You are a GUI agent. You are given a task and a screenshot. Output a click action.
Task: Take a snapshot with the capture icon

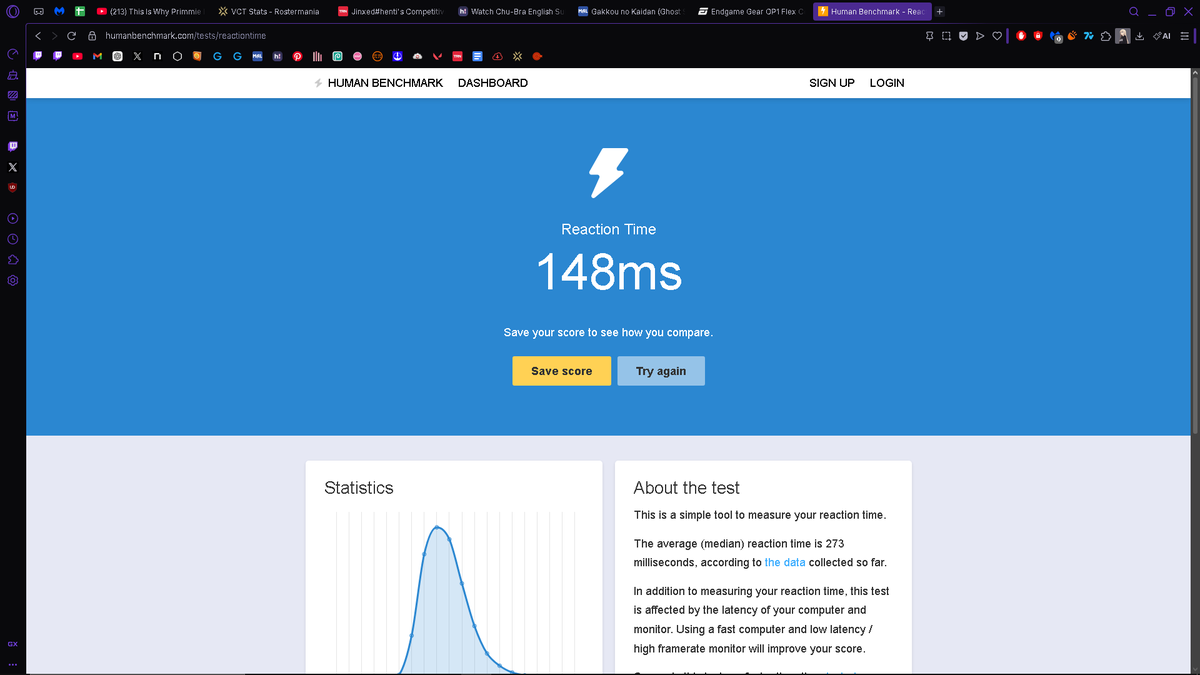[946, 36]
